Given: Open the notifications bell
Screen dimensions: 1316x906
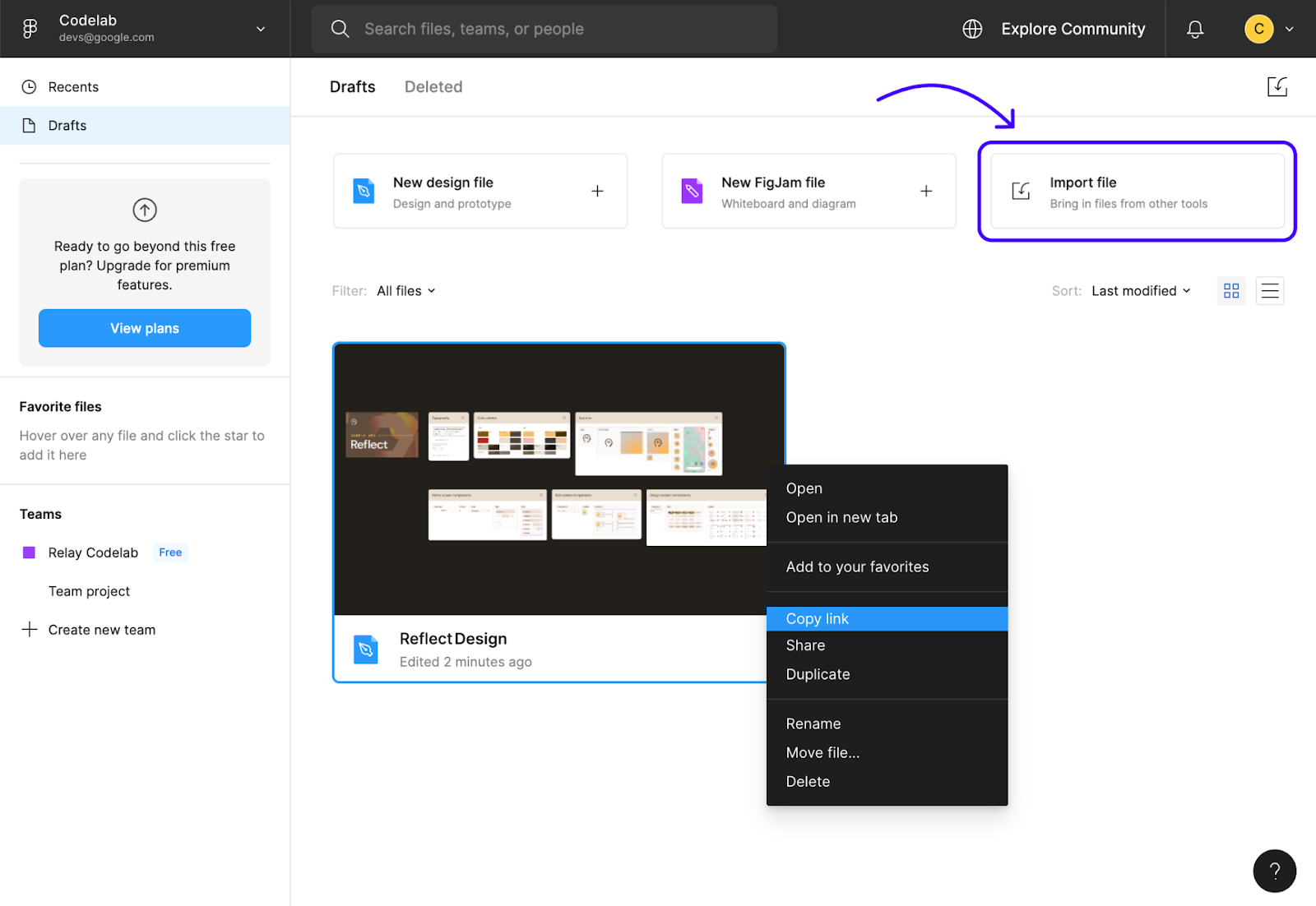Looking at the screenshot, I should click(x=1195, y=29).
